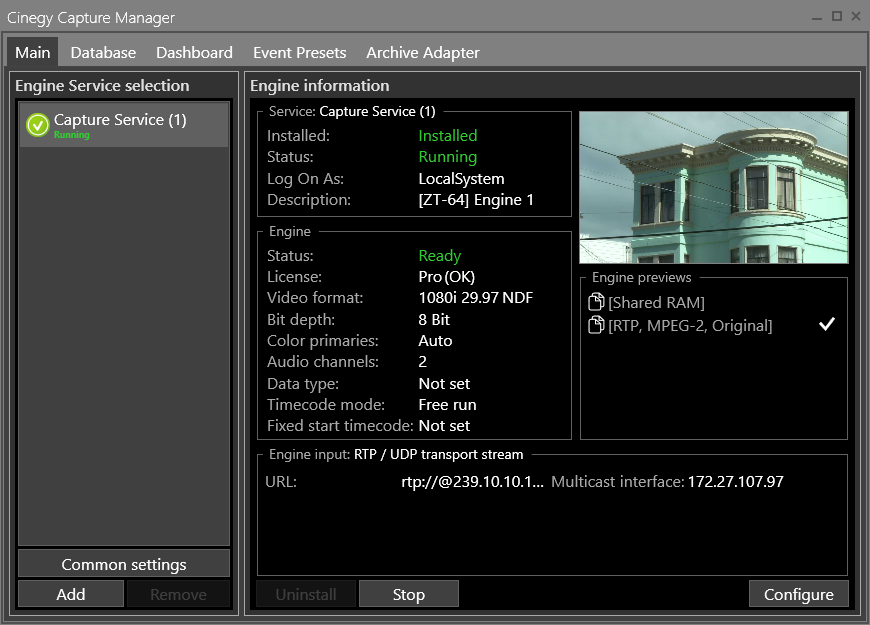Click the Timecode mode value Free run
Image resolution: width=870 pixels, height=625 pixels.
coord(447,405)
